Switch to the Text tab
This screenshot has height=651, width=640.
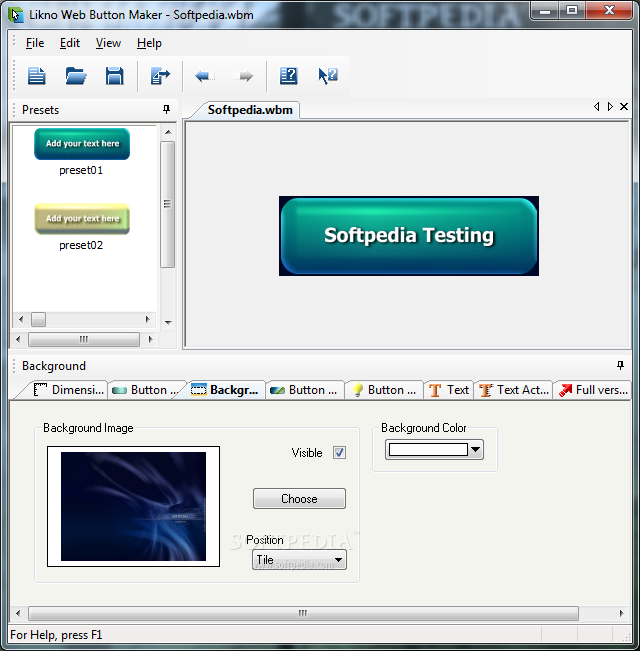point(449,390)
